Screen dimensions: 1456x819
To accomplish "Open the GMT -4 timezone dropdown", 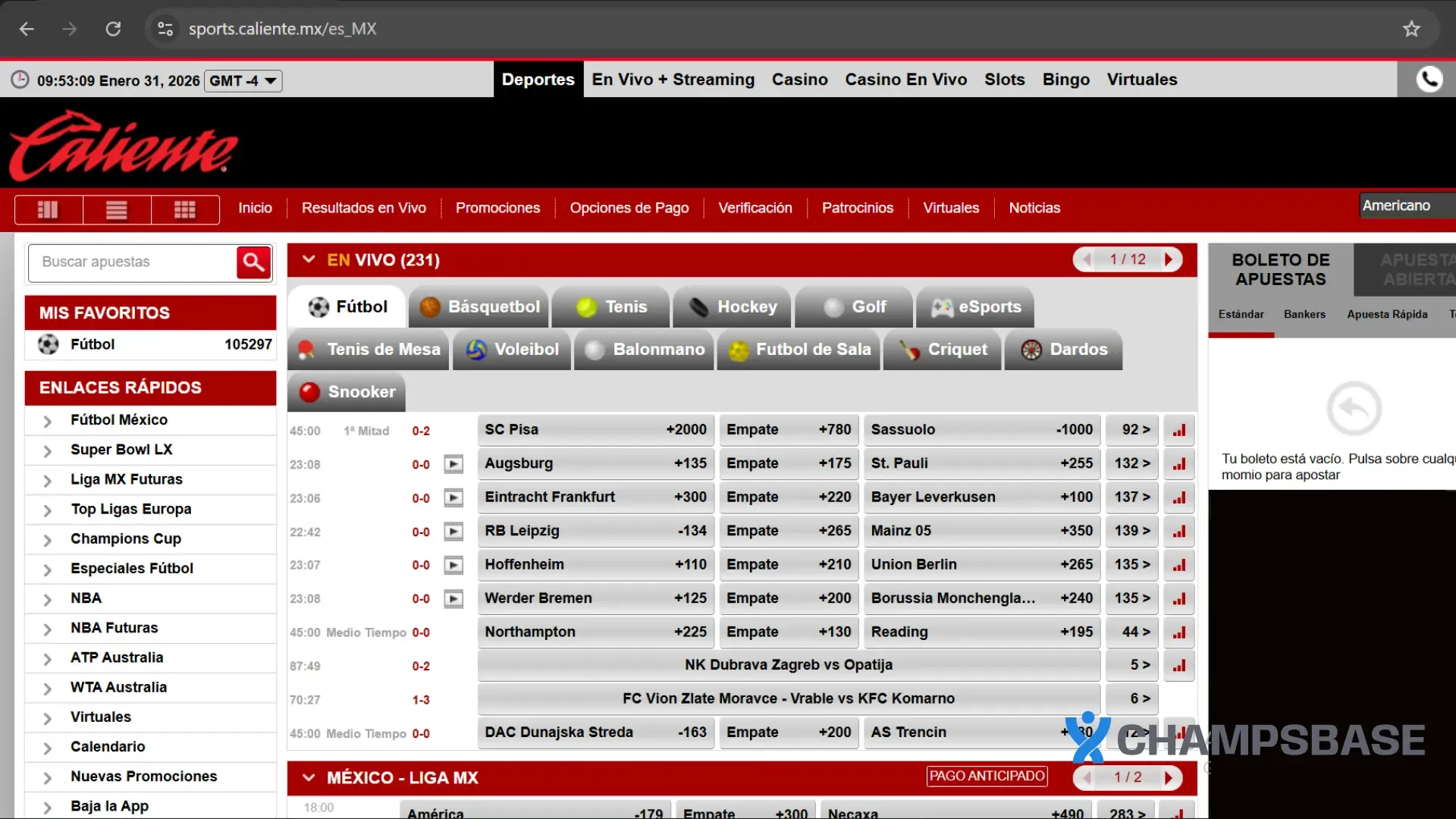I will (x=243, y=80).
